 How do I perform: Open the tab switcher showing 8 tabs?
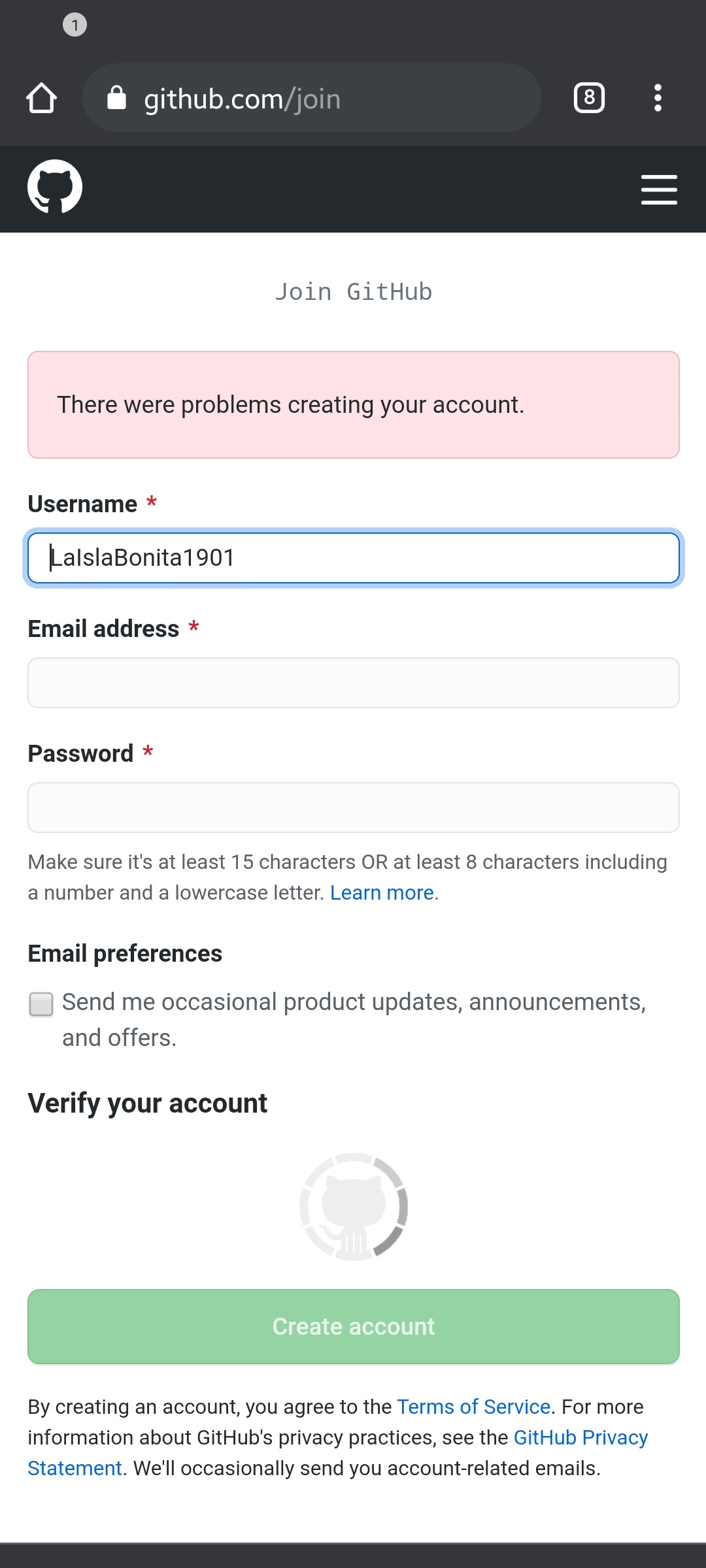pyautogui.click(x=589, y=99)
